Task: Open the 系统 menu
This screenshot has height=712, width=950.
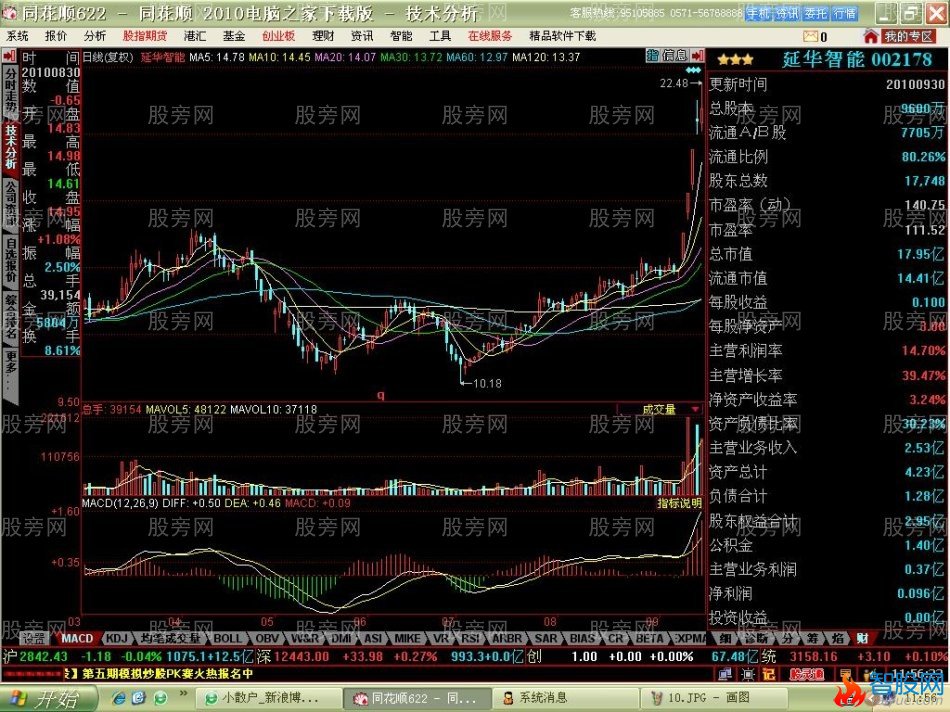Action: coord(17,36)
